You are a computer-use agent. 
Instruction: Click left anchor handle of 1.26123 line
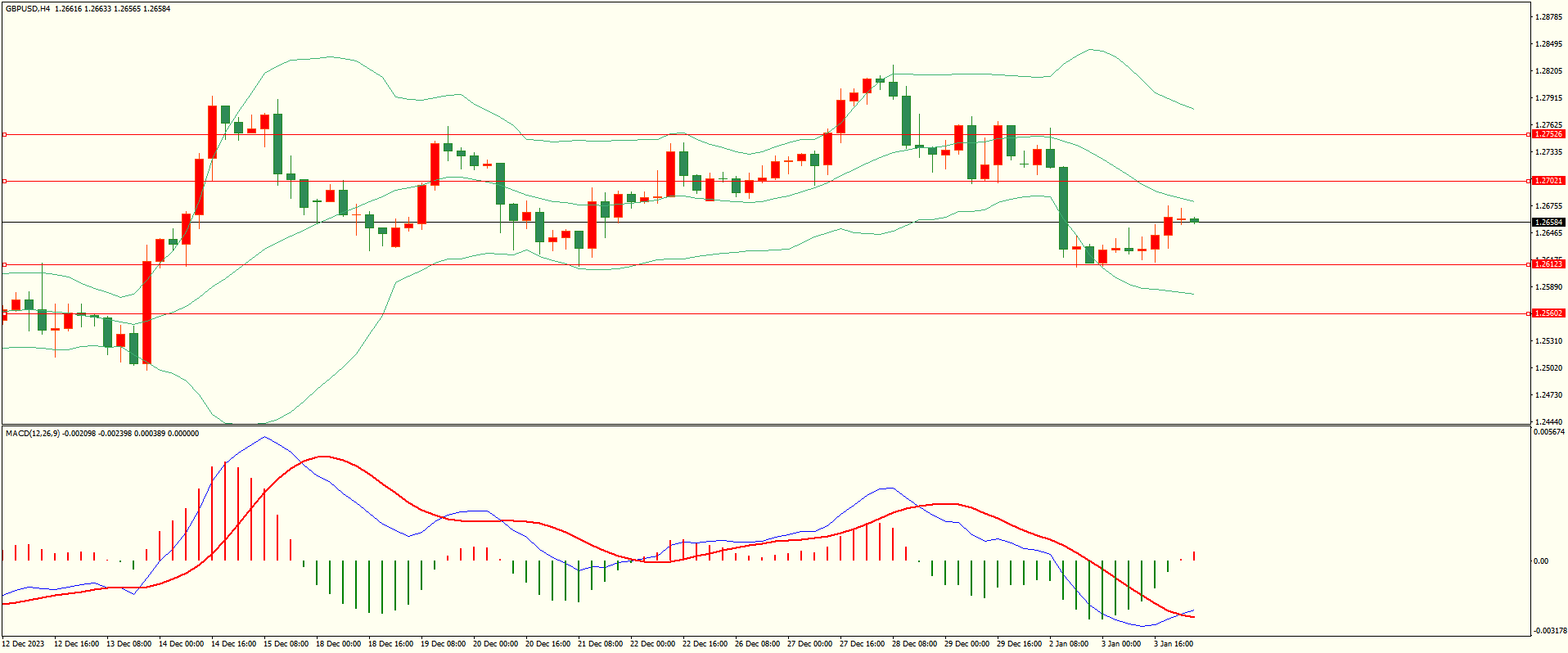(x=4, y=264)
